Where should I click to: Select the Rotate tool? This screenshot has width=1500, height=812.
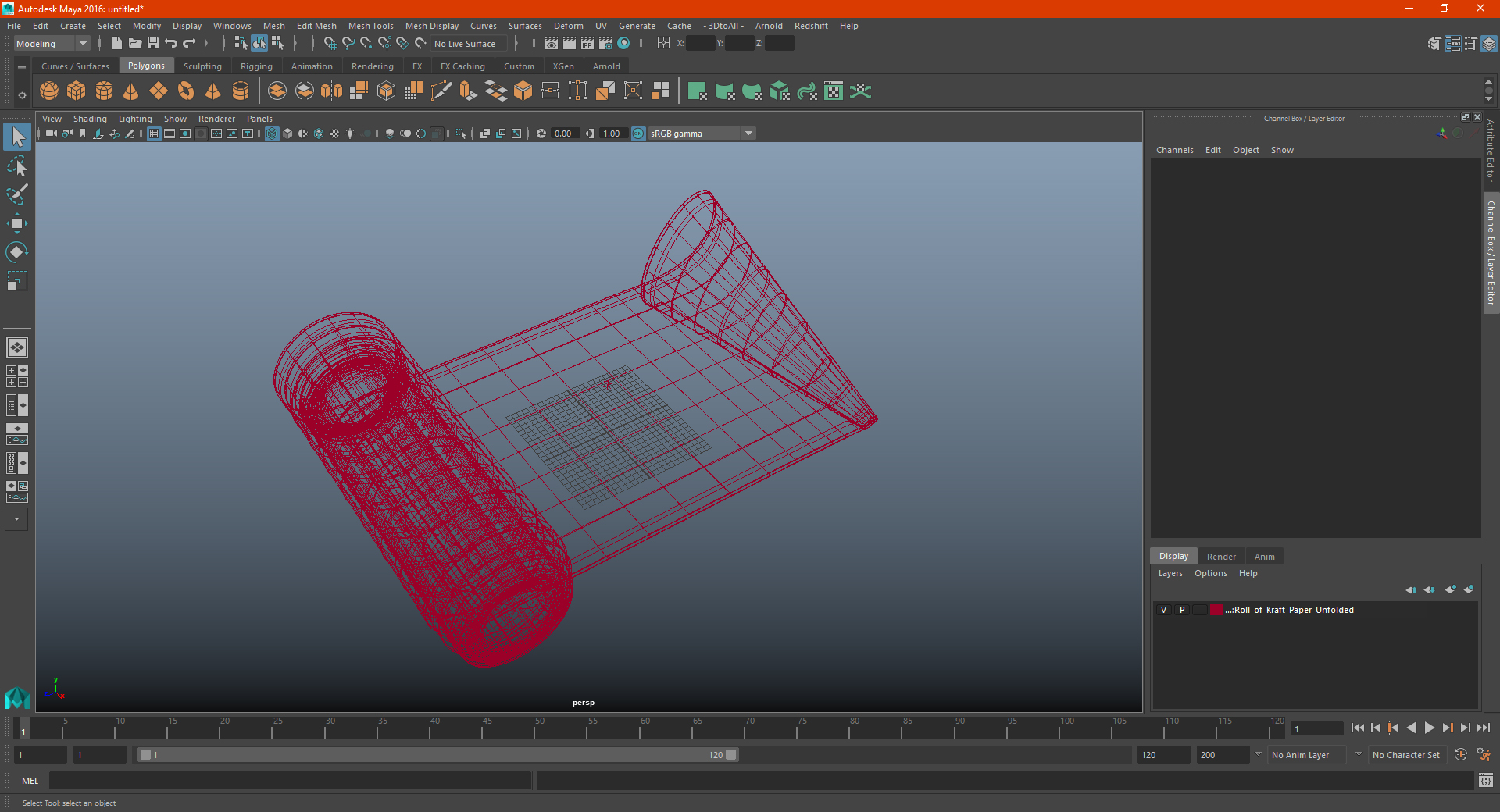(17, 252)
